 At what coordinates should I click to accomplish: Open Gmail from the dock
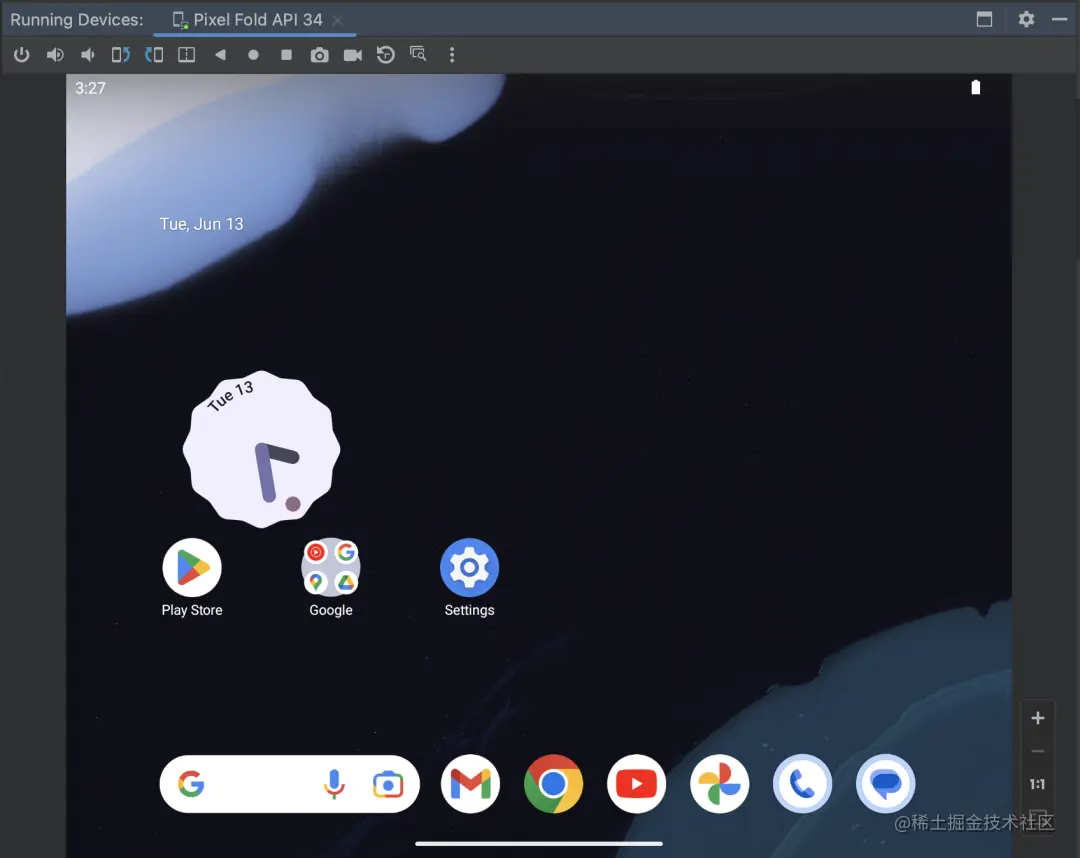[x=470, y=784]
